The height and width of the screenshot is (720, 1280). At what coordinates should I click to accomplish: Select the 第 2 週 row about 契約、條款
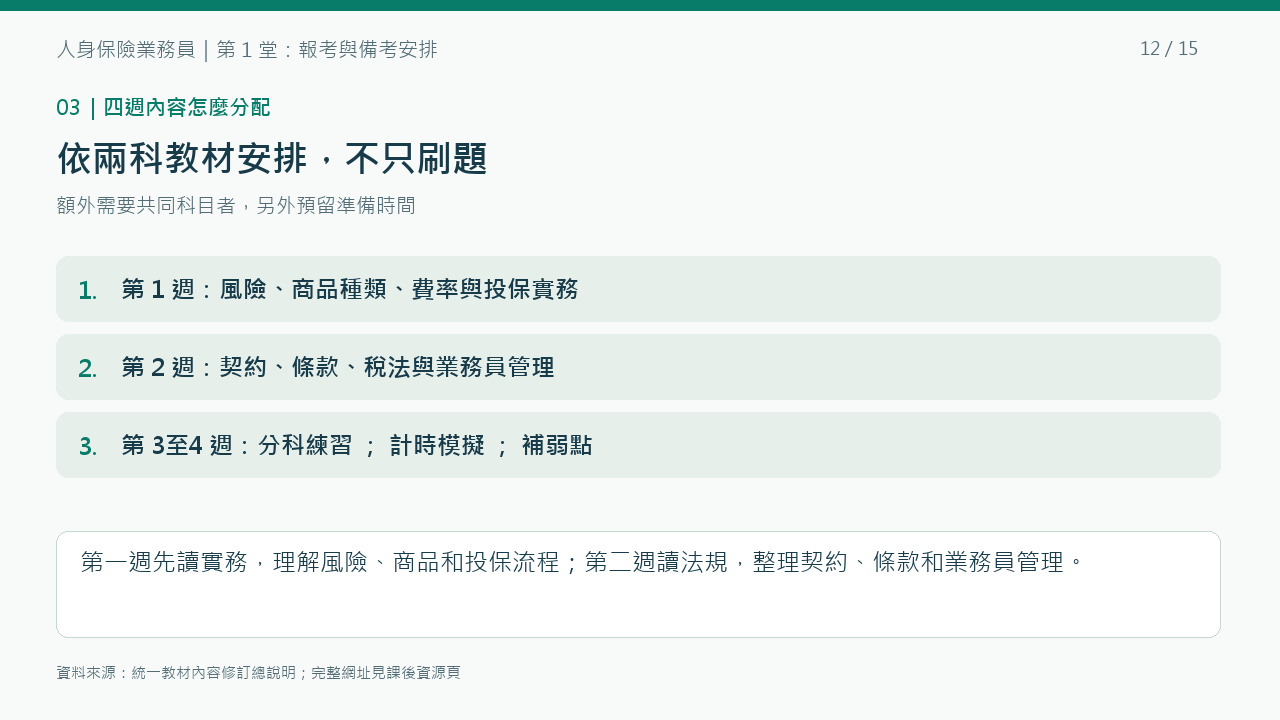click(638, 367)
